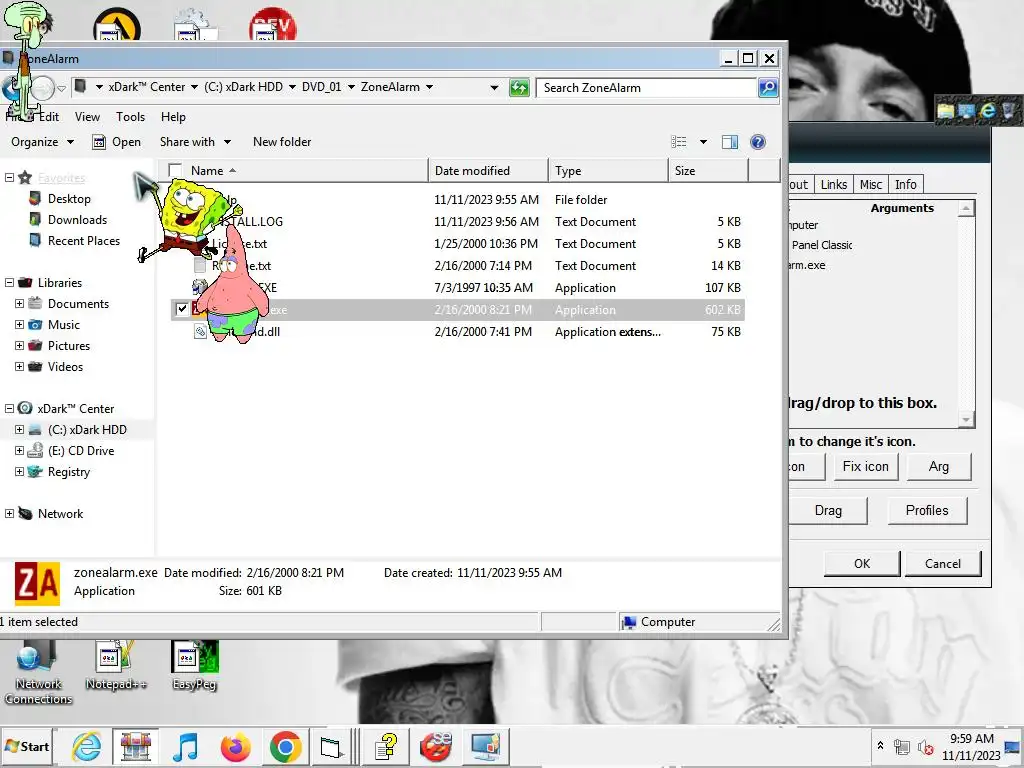
Task: Open the music note app in taskbar
Action: [185, 746]
